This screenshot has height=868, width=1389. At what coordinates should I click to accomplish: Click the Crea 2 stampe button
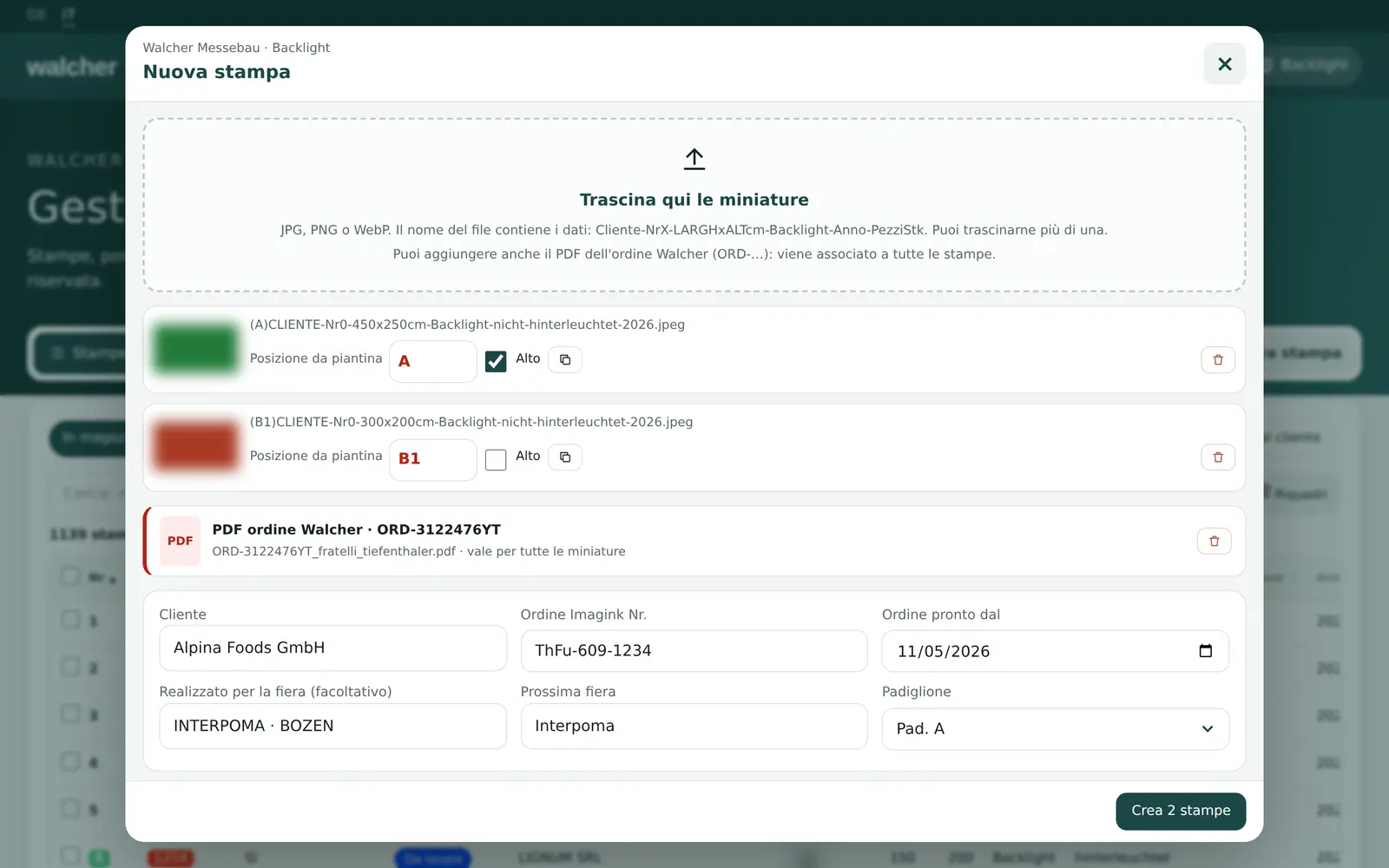pos(1181,811)
